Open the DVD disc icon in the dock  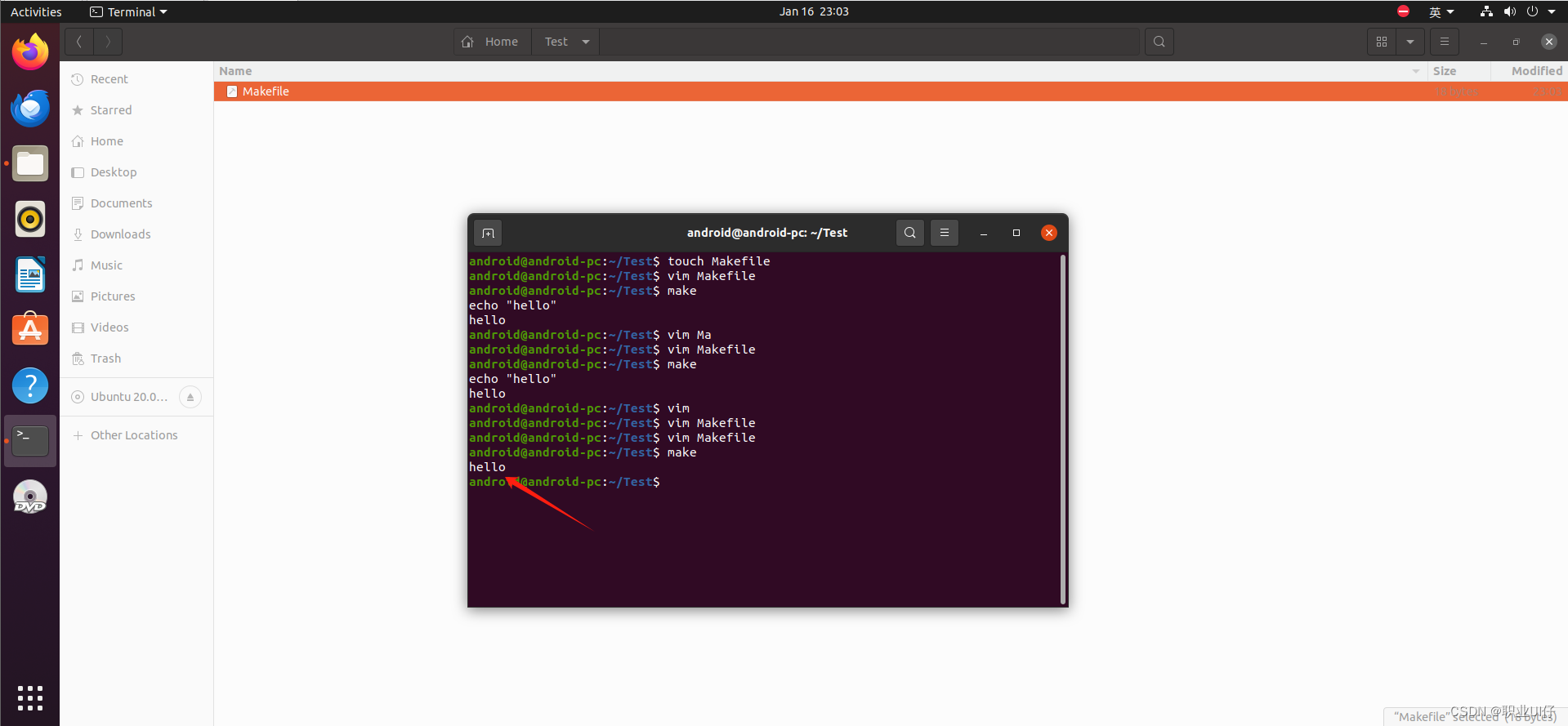click(x=30, y=497)
